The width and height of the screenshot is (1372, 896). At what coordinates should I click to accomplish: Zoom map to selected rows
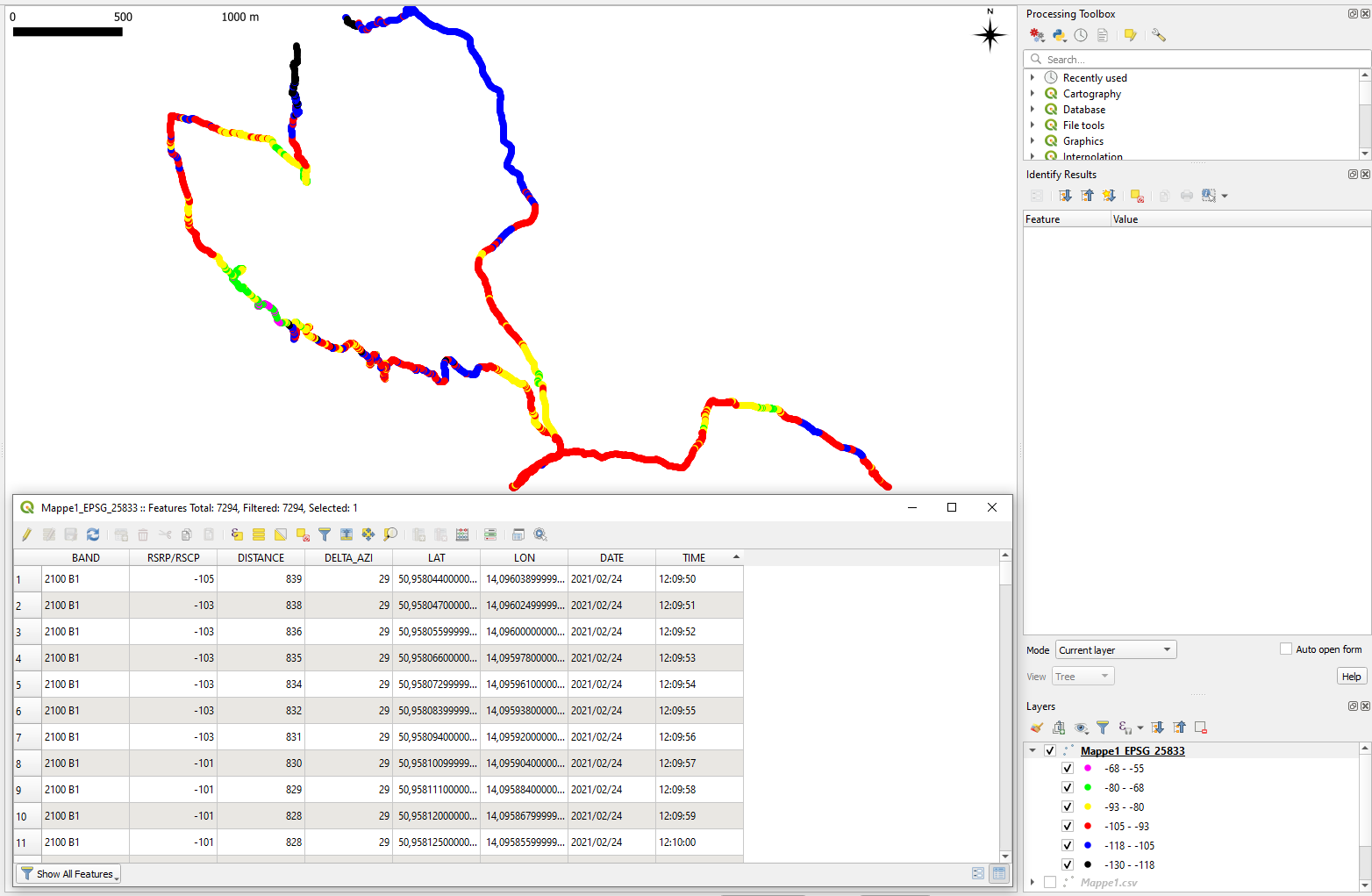tap(390, 534)
